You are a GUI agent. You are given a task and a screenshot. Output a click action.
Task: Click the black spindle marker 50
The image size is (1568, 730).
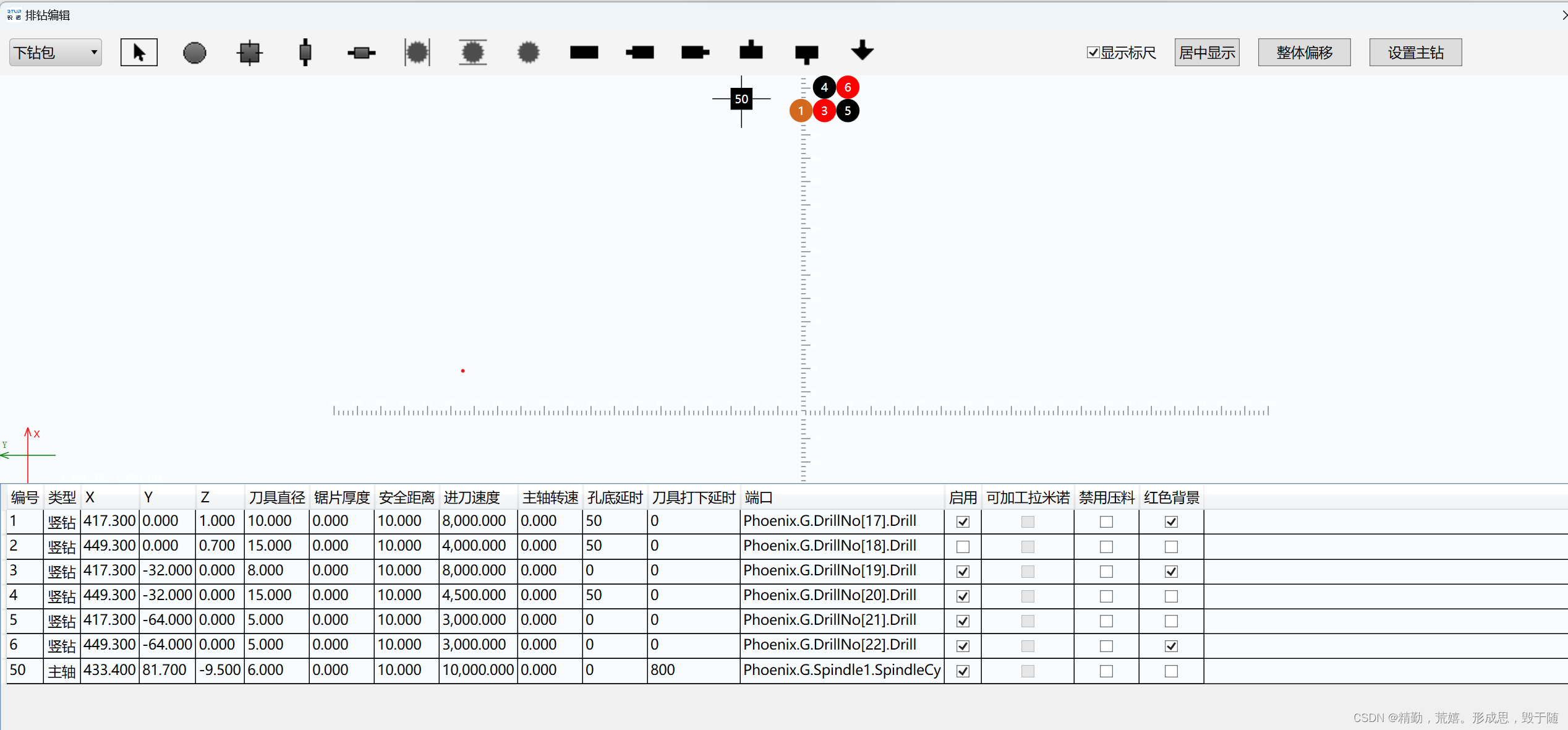pyautogui.click(x=741, y=99)
